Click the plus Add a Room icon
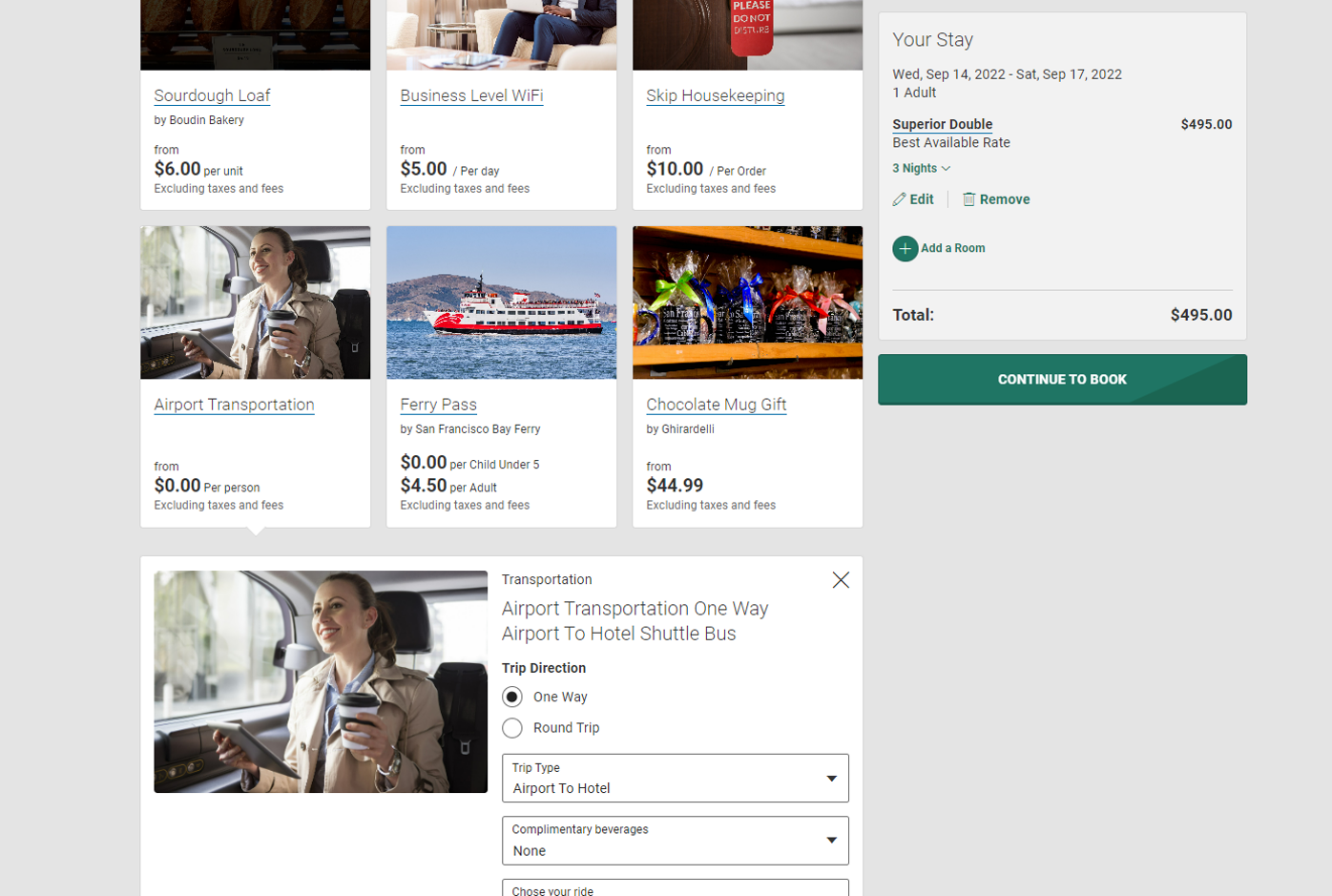Viewport: 1332px width, 896px height. tap(905, 249)
